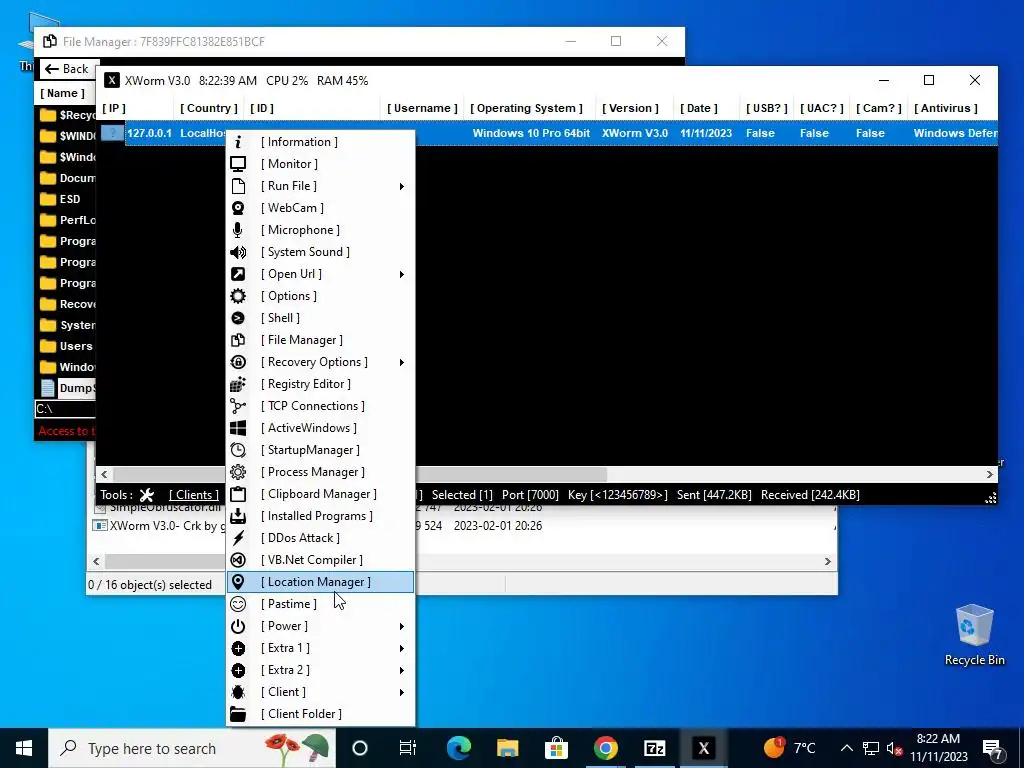Click the Tools wrench icon in status bar
Image resolution: width=1024 pixels, height=768 pixels.
click(x=147, y=495)
